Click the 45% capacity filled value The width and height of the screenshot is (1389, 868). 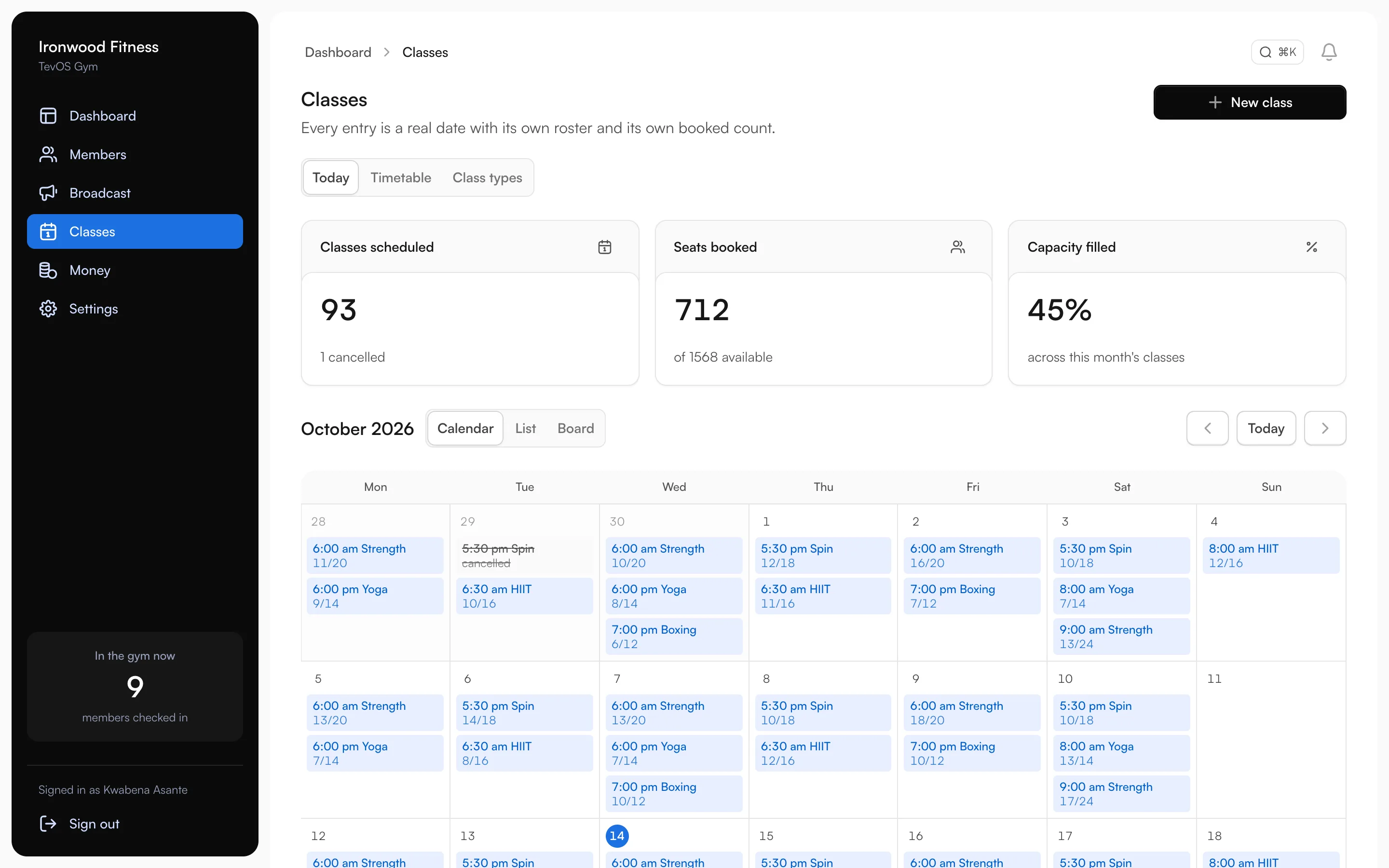[1060, 310]
